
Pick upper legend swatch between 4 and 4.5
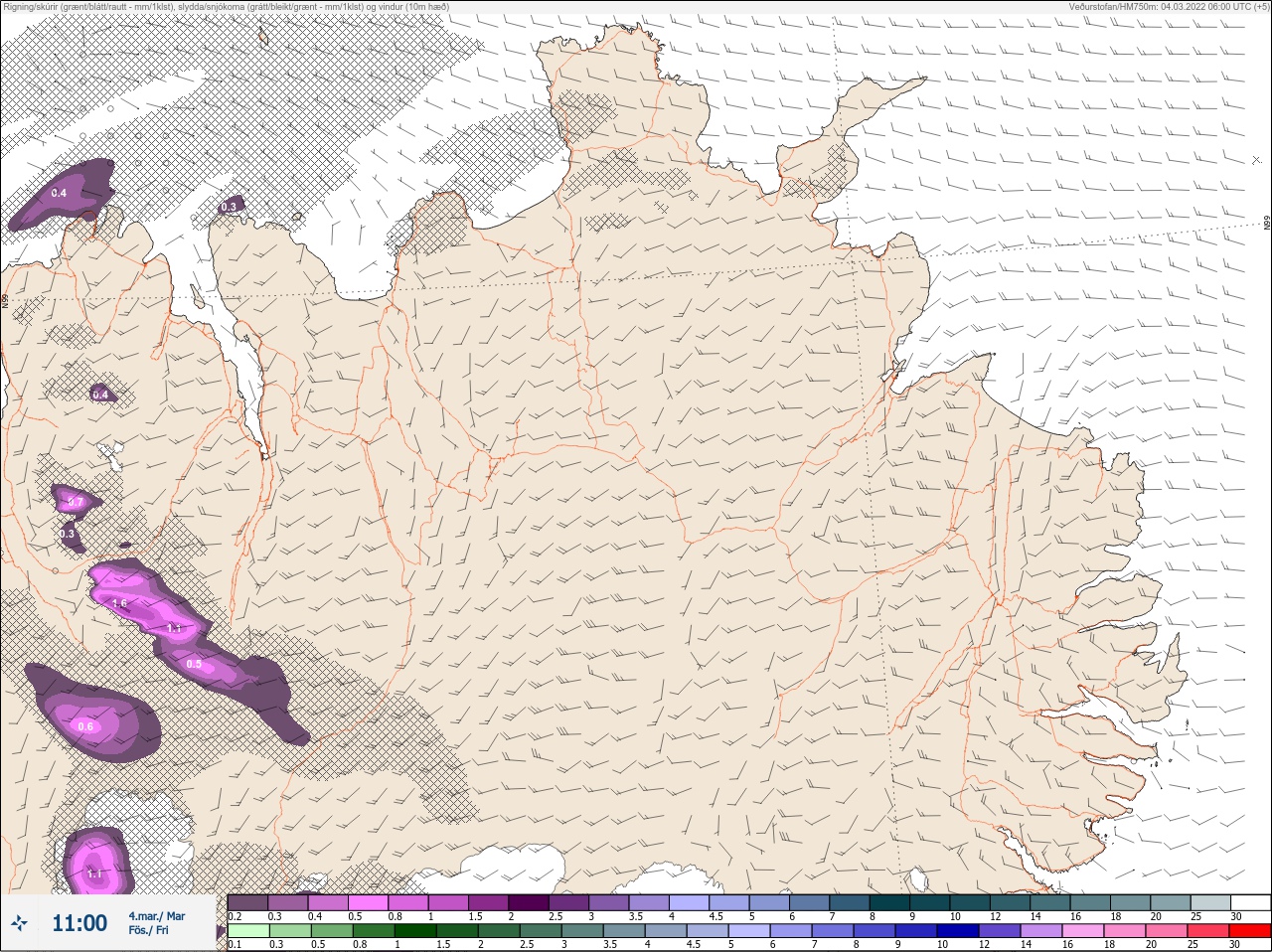pyautogui.click(x=689, y=902)
